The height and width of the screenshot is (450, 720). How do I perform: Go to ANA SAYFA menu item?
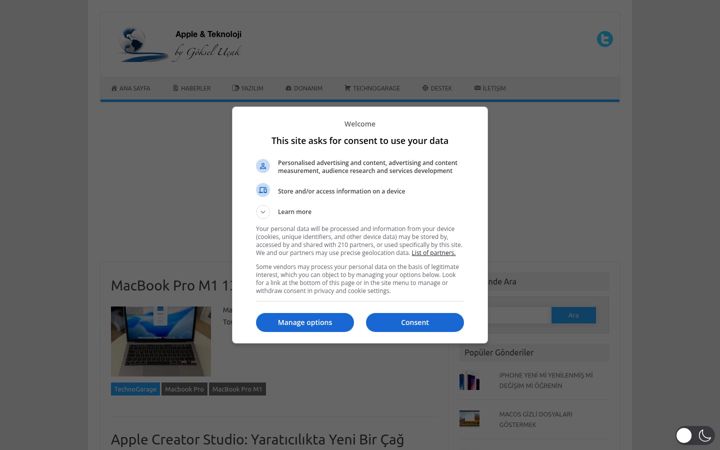[x=131, y=88]
